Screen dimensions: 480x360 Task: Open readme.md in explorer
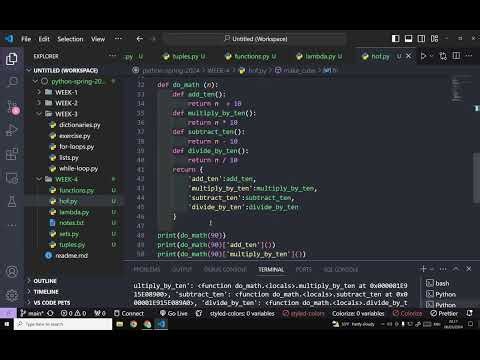click(x=71, y=256)
